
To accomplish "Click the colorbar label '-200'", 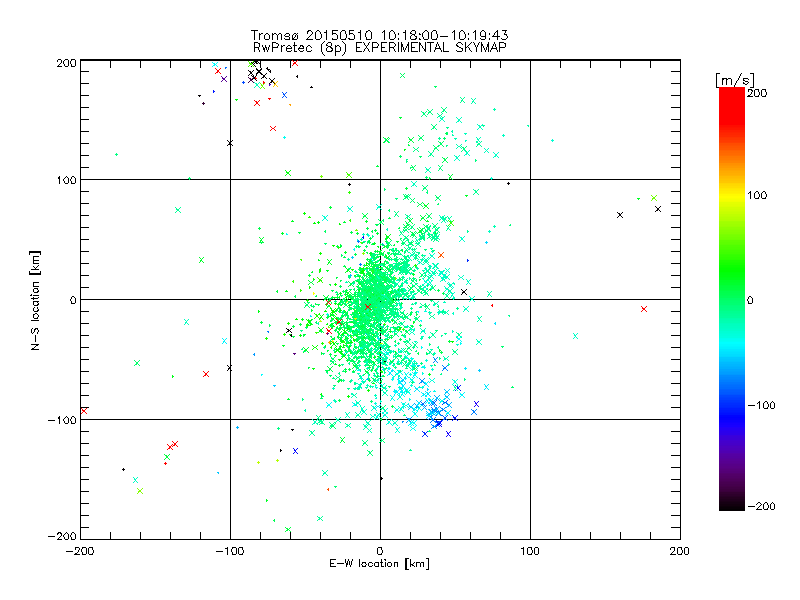I will click(761, 506).
